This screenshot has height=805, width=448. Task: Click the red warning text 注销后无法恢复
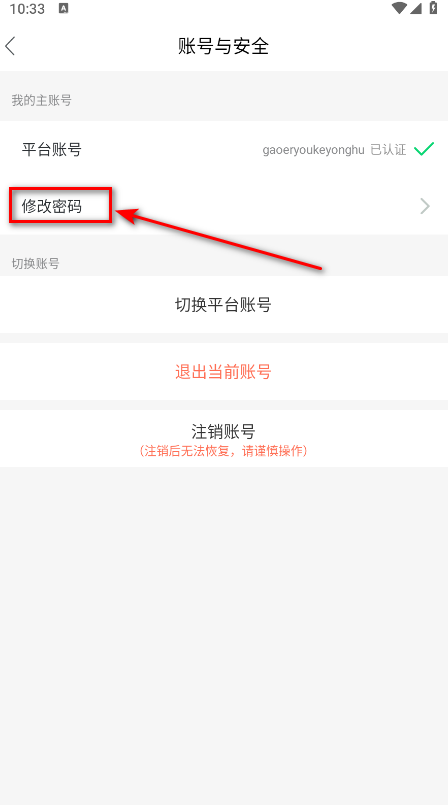click(223, 451)
